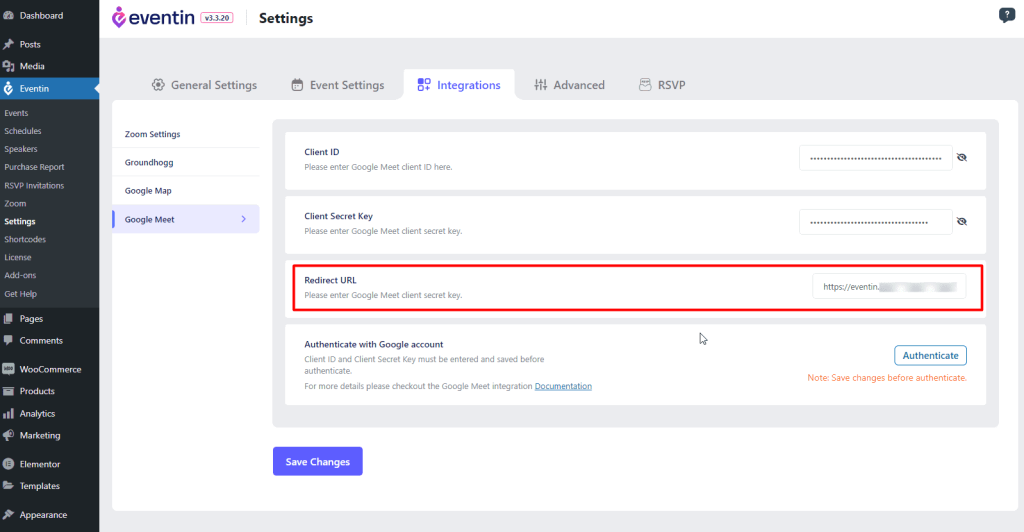Click the Elementor icon in sidebar

coord(8,464)
